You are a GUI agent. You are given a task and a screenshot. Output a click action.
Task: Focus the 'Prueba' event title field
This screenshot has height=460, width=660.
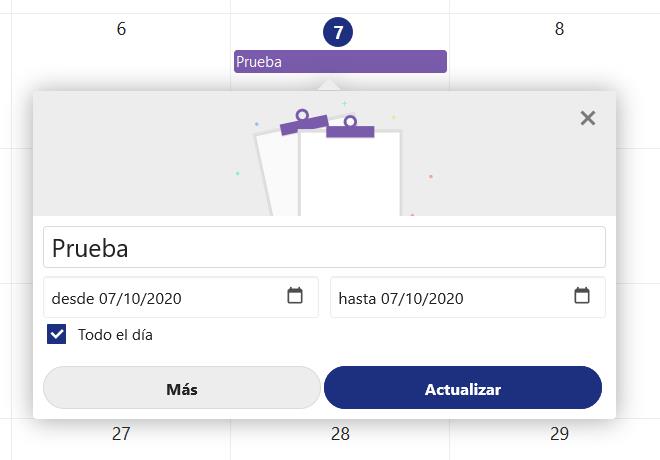(x=324, y=247)
